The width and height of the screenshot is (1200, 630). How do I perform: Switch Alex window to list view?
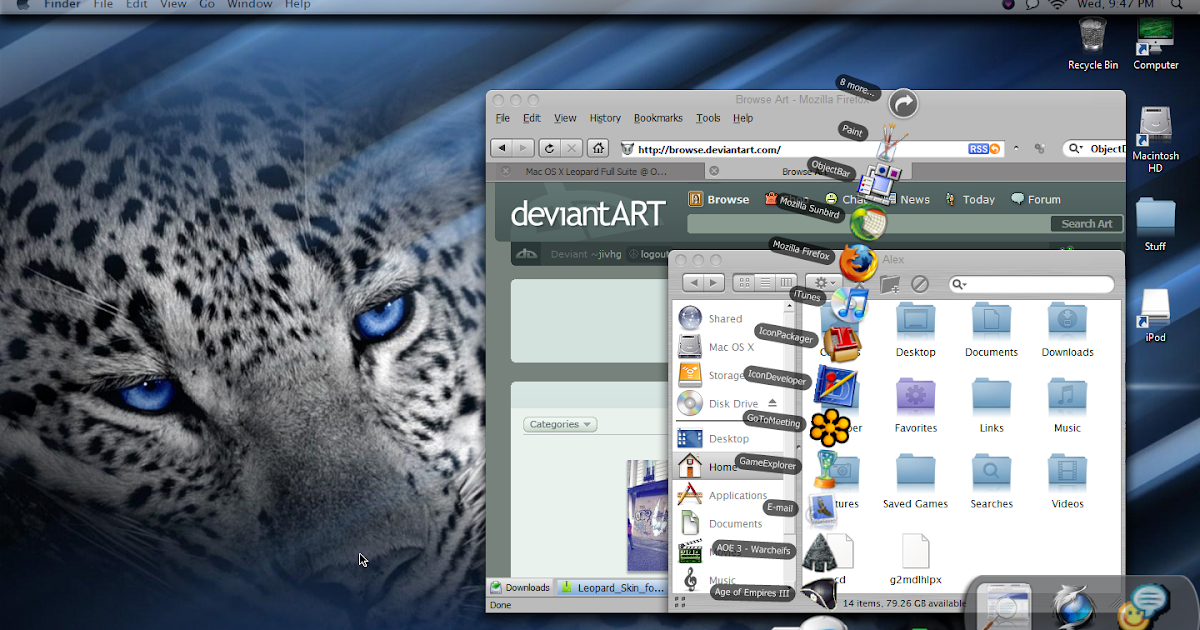(765, 284)
